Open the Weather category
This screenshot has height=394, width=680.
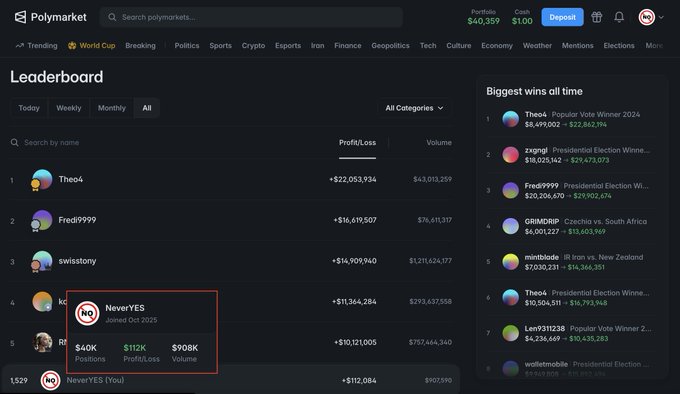tap(537, 46)
